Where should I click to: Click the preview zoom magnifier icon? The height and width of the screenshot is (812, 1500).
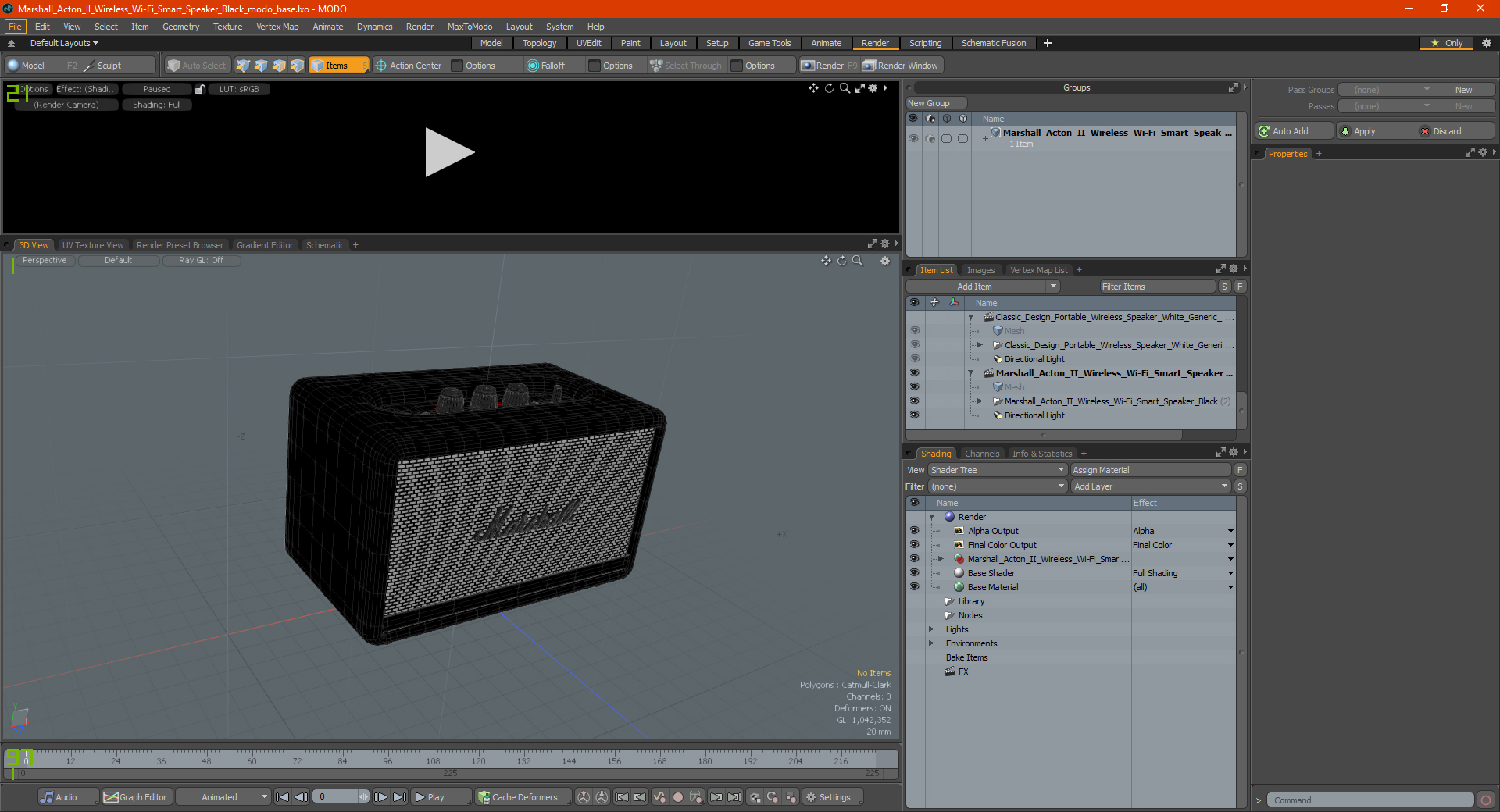pos(845,88)
